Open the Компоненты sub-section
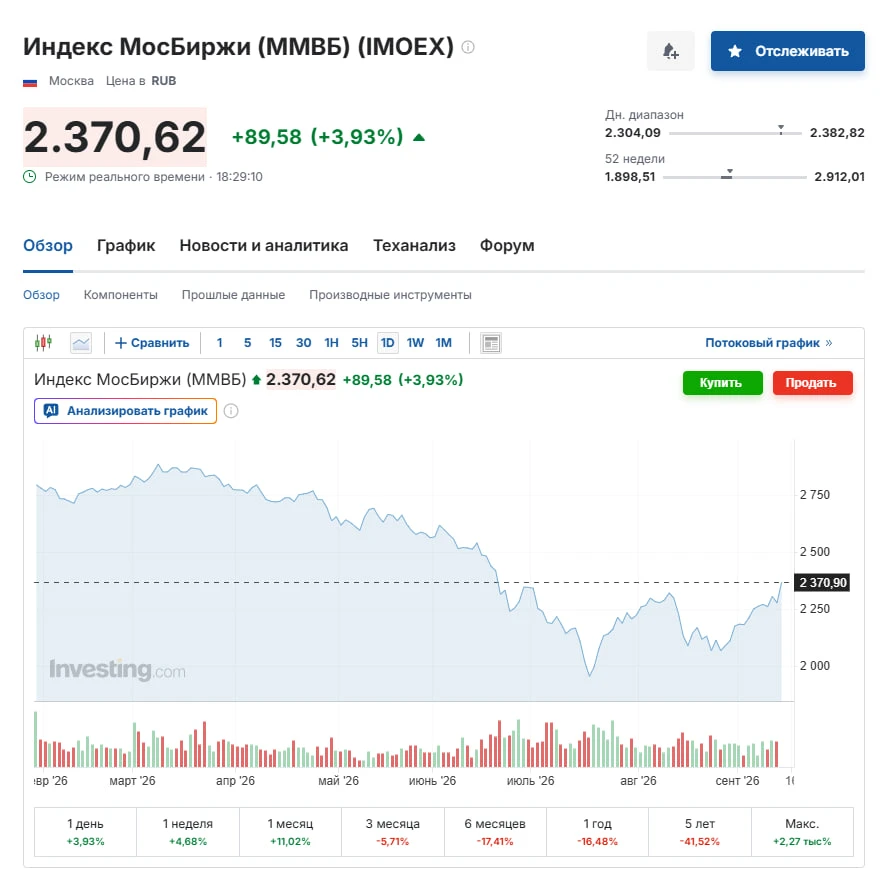Screen dimensions: 880x887 coord(120,295)
